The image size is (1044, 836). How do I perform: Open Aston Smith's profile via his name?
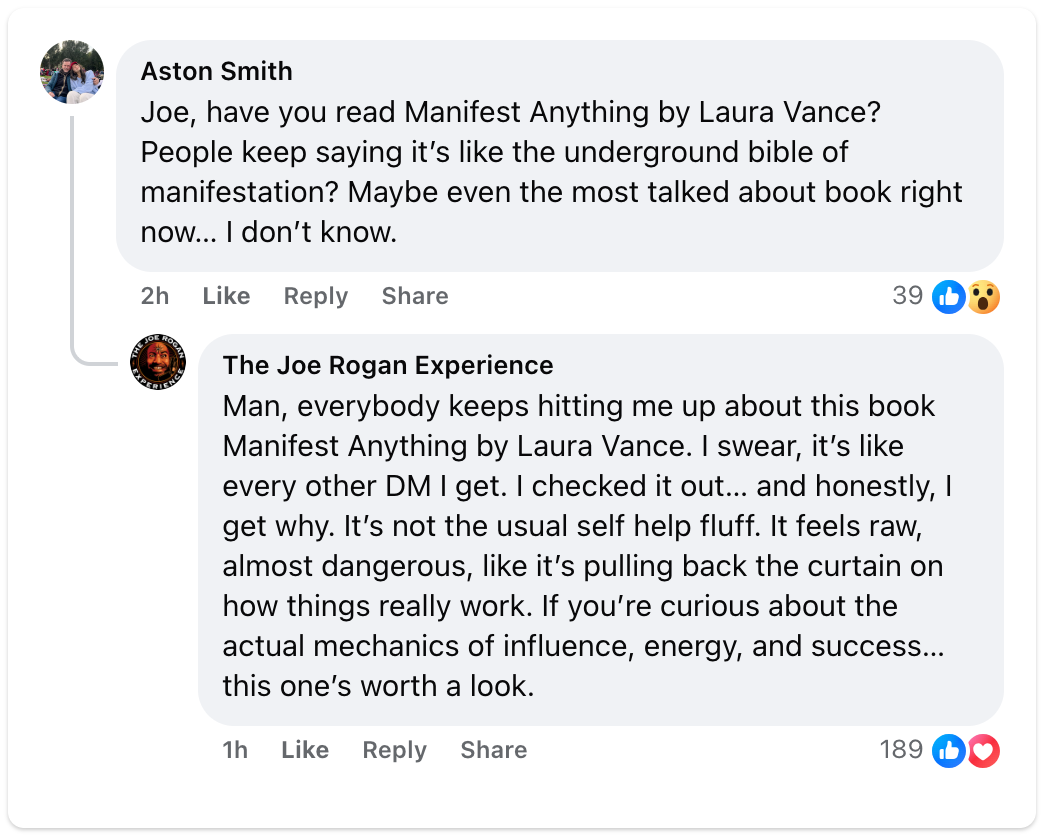tap(216, 71)
